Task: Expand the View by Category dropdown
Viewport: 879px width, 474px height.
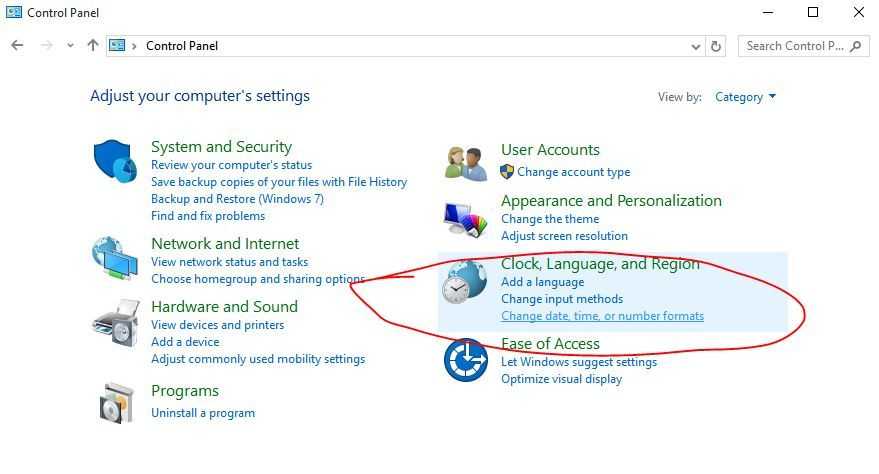Action: point(746,97)
